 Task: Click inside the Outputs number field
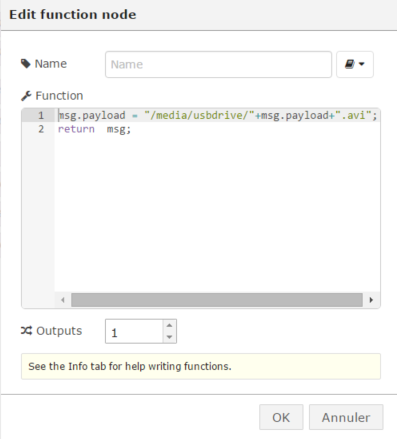(134, 331)
